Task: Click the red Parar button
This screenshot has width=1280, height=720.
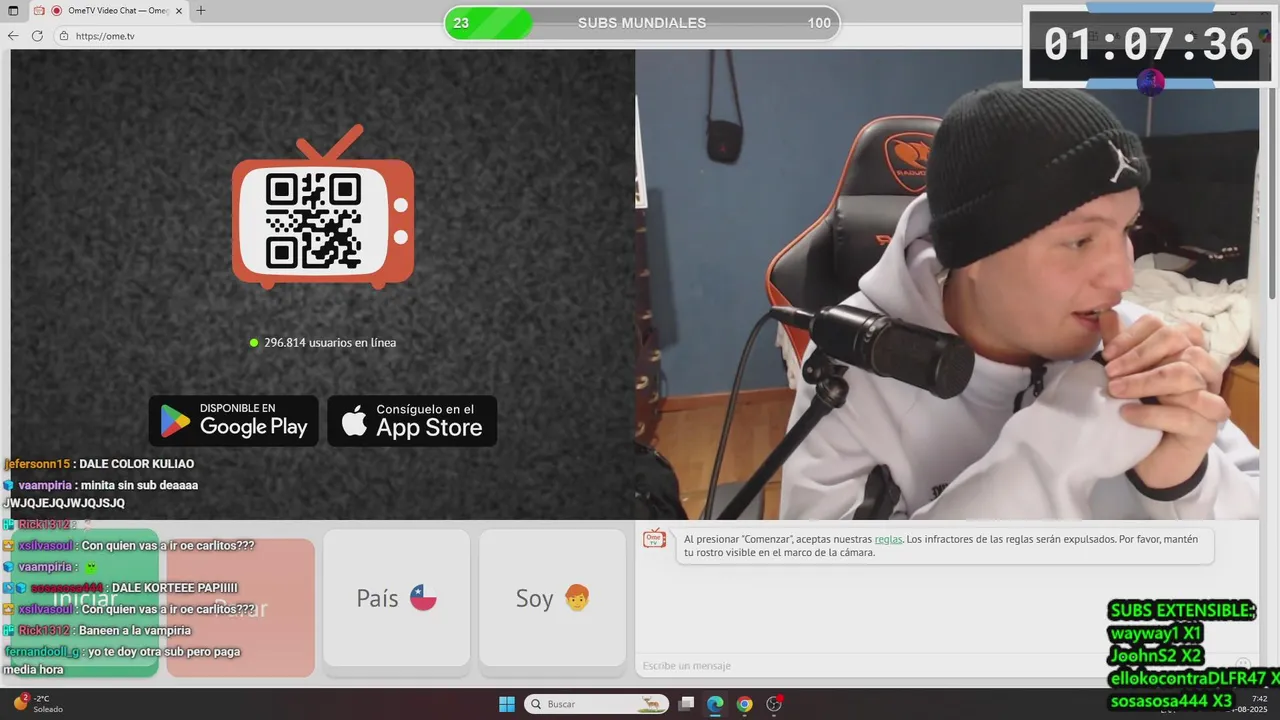Action: (x=241, y=606)
